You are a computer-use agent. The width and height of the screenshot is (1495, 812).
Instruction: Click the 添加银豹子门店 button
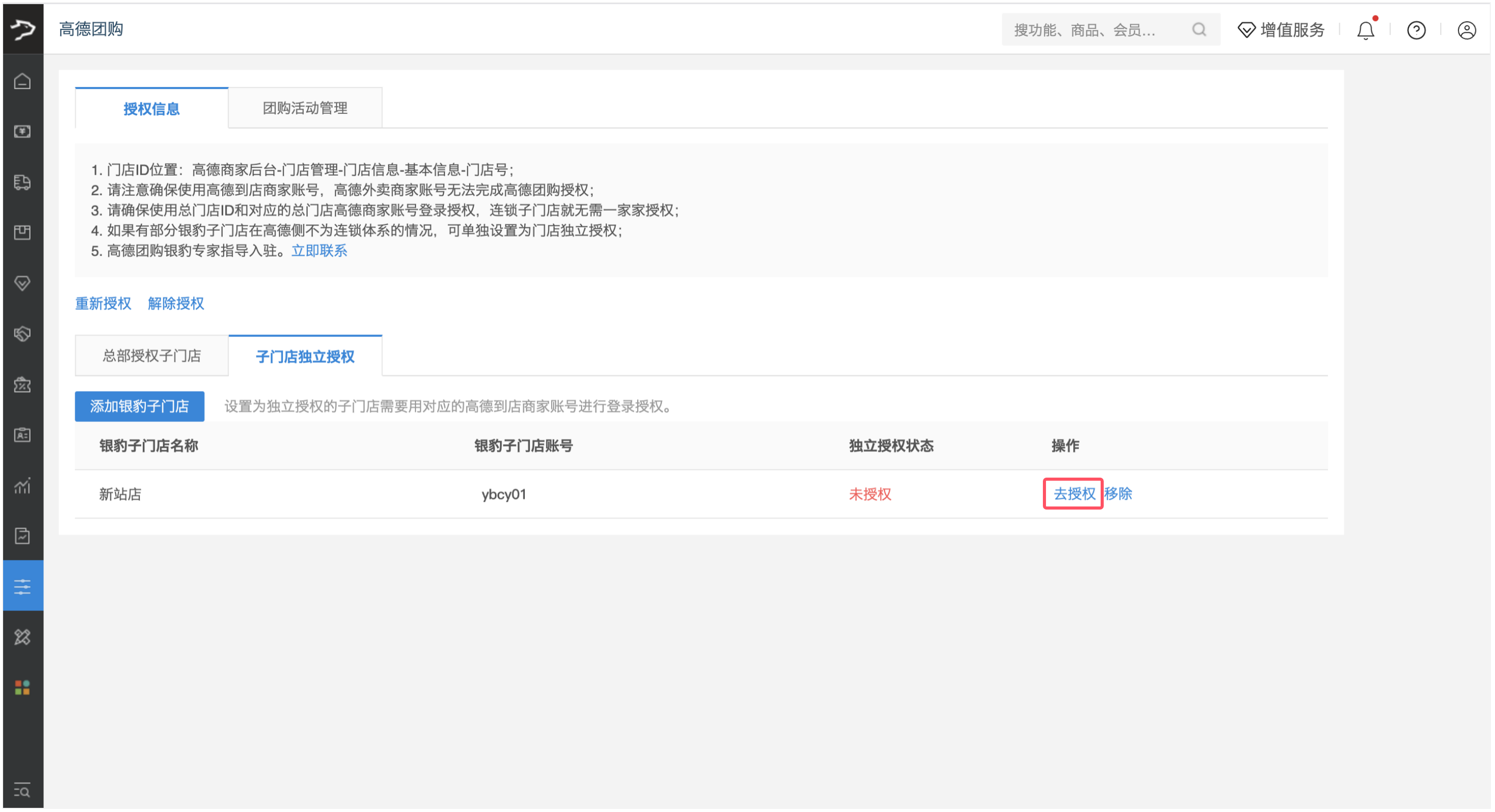coord(139,407)
